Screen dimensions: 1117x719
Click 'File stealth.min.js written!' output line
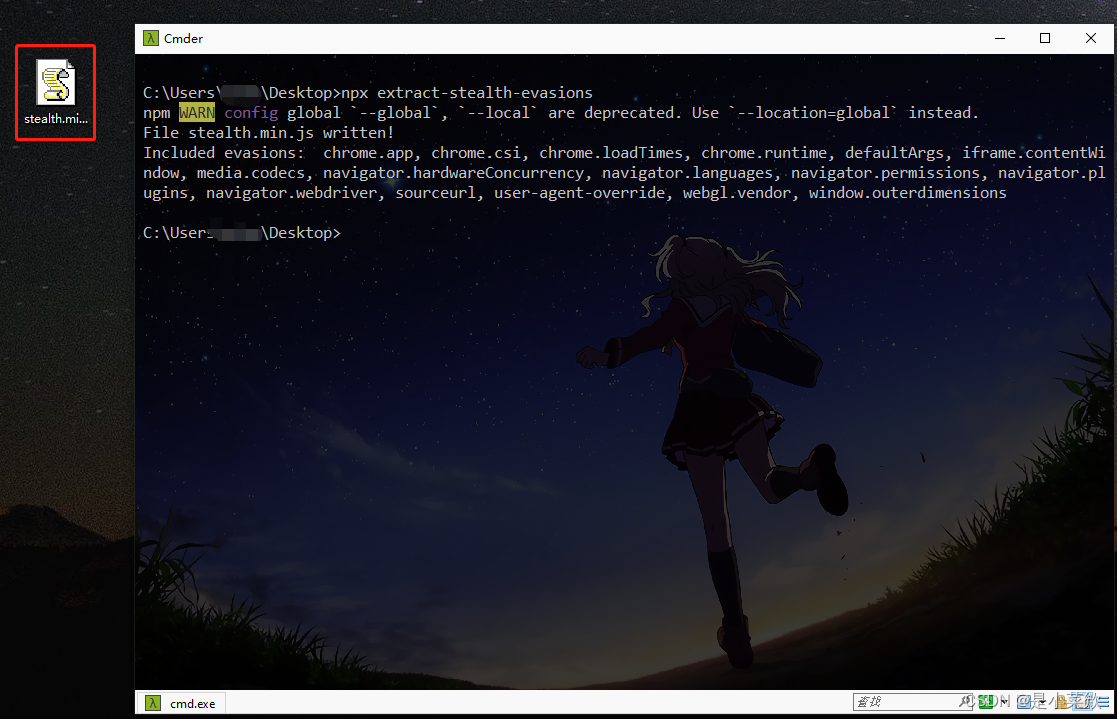point(269,133)
